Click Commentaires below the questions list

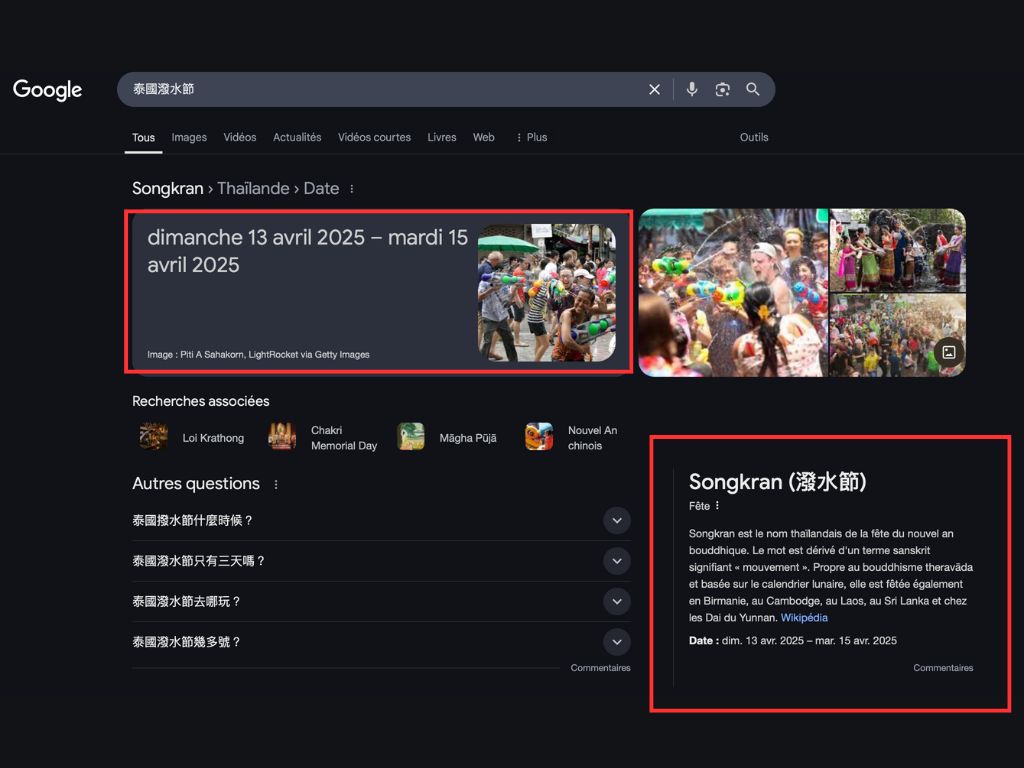(x=600, y=668)
